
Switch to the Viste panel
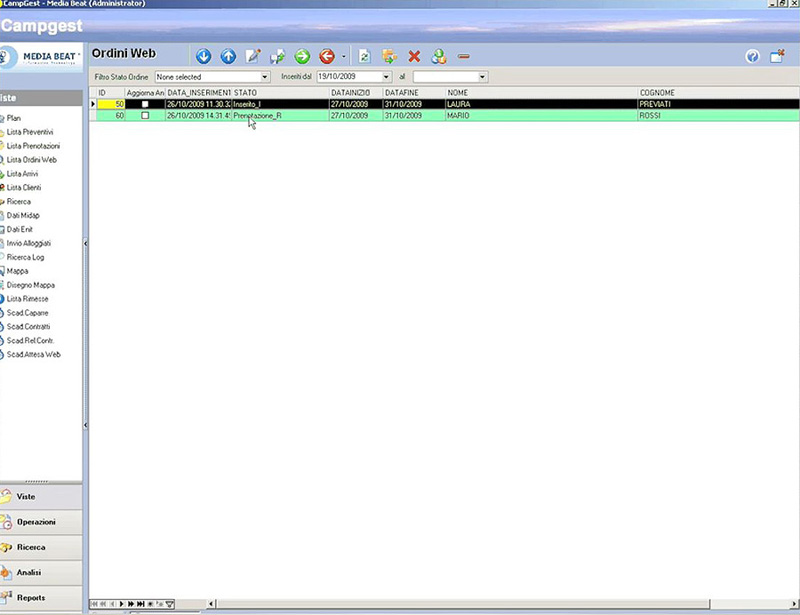click(41, 497)
